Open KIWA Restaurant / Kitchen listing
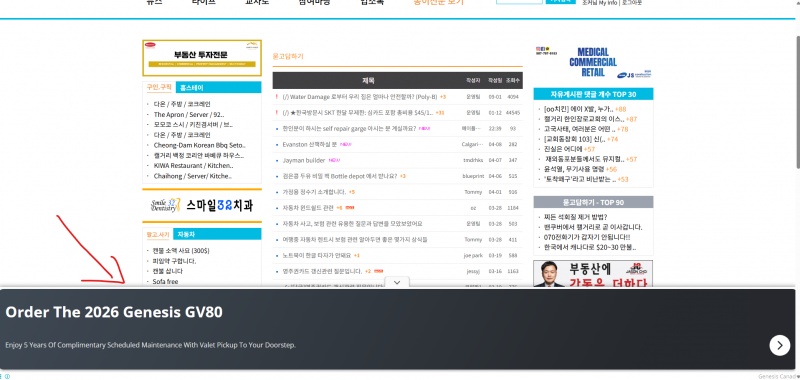 tap(193, 165)
